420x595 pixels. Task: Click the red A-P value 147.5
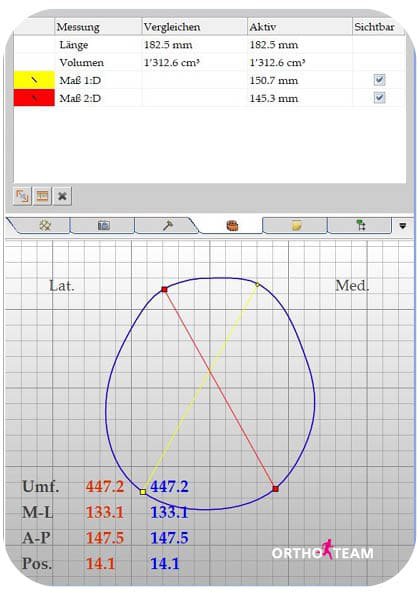click(x=105, y=538)
